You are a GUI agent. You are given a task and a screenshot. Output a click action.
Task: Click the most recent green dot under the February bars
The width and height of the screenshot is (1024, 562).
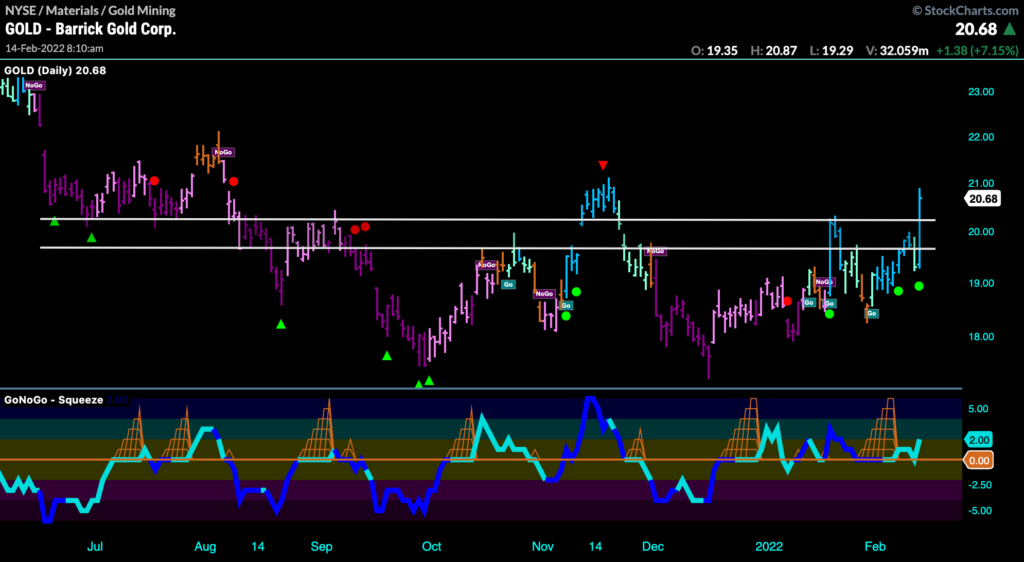tap(919, 286)
